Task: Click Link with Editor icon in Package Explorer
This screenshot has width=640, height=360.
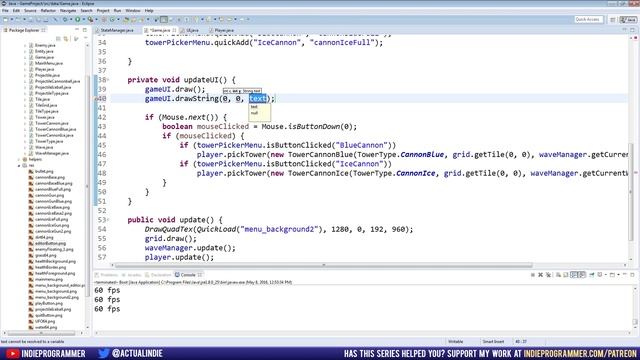Action: pyautogui.click(x=66, y=38)
